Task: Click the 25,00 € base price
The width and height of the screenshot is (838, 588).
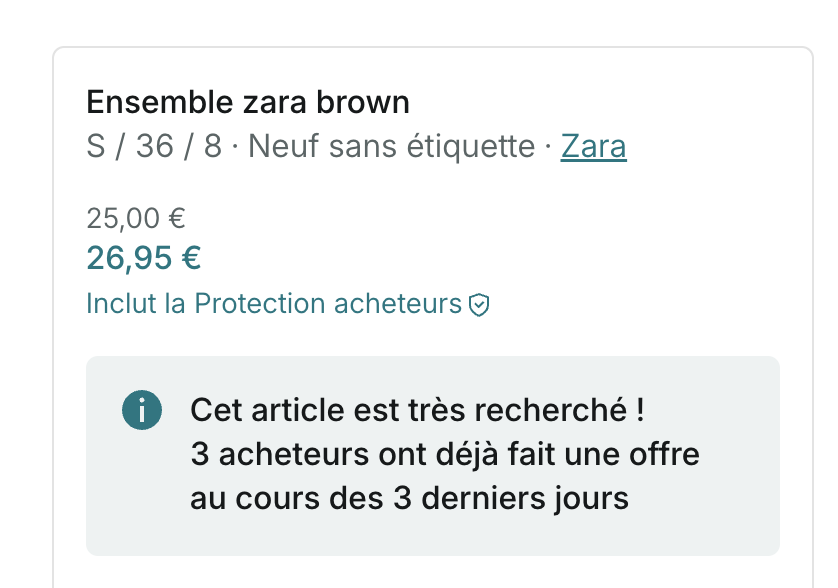Action: 136,217
